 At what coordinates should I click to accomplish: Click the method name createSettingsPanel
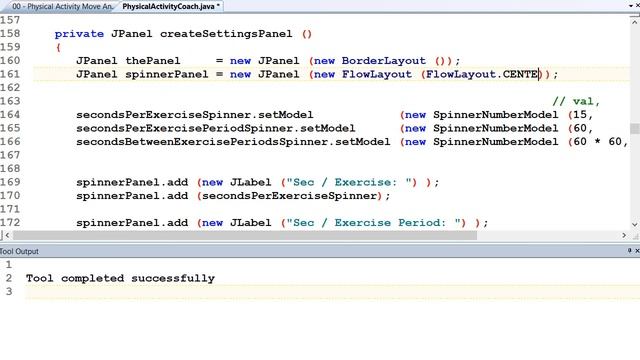[226, 34]
